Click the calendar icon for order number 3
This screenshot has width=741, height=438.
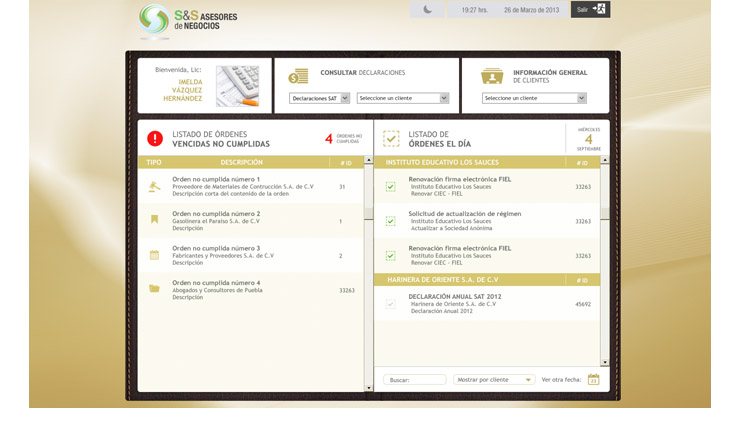click(154, 255)
